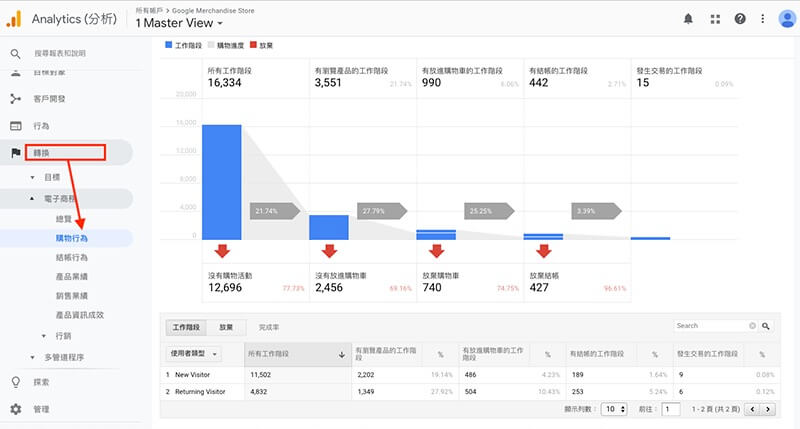Click the 所有帳戶 breadcrumb link
Screen dimensions: 800x429
pos(149,11)
